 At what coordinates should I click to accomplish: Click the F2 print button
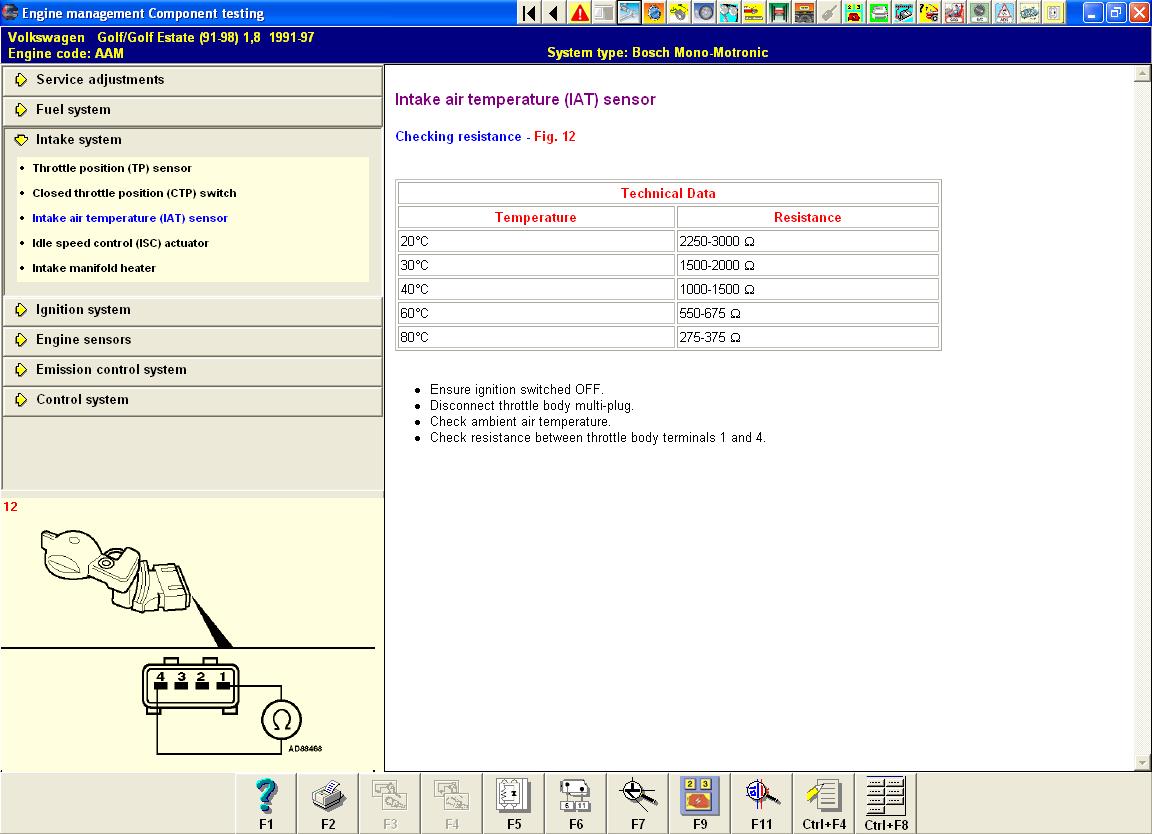tap(328, 802)
